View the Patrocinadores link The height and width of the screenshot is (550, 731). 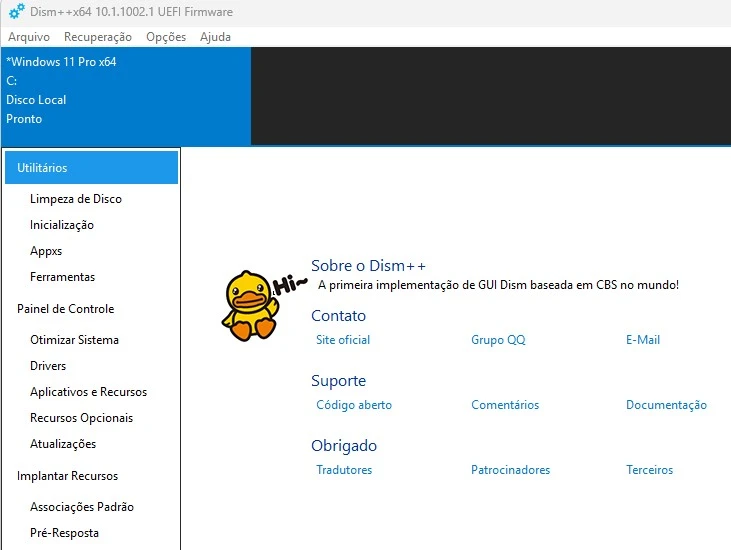[x=510, y=470]
